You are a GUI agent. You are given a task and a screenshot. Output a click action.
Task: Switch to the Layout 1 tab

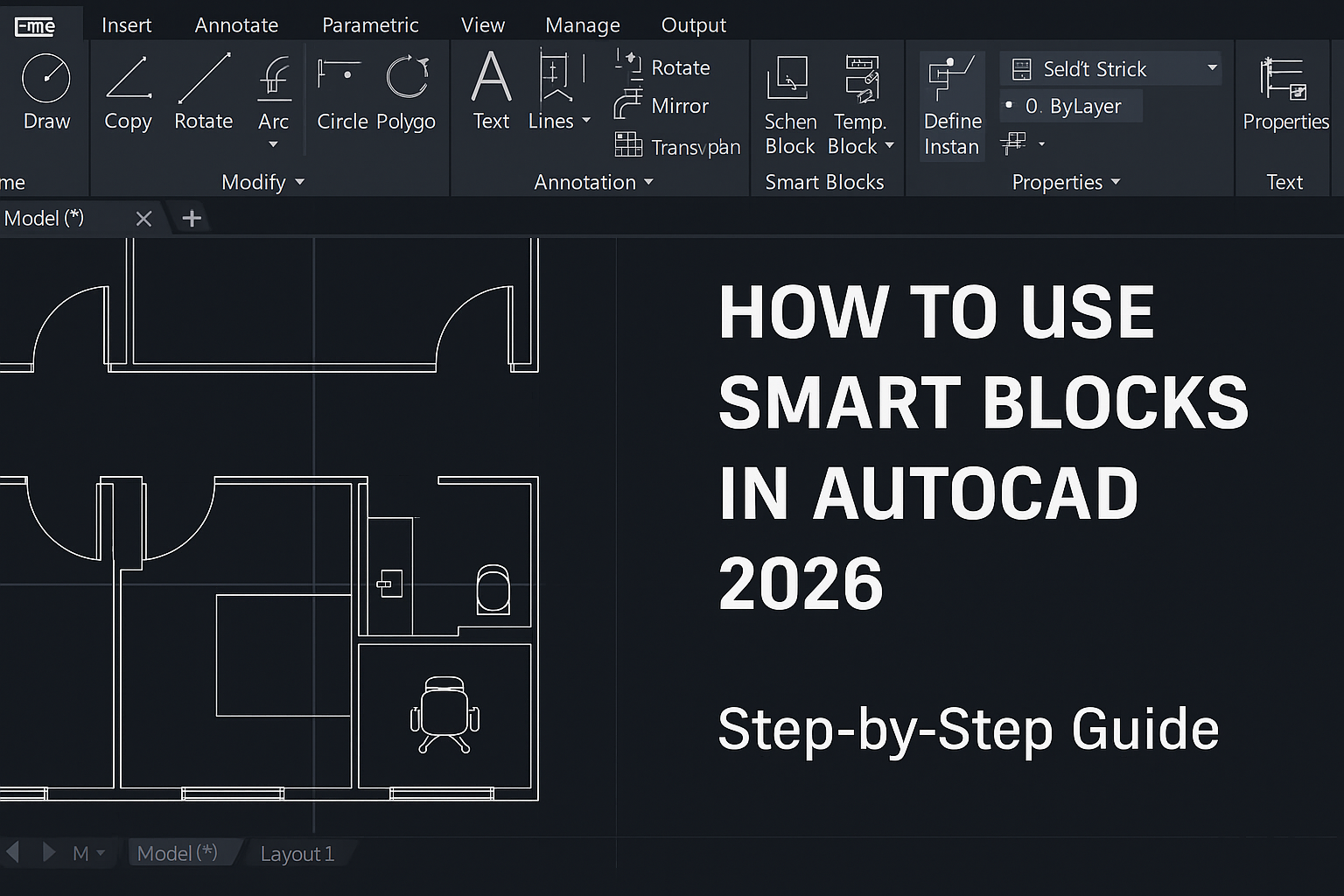[x=297, y=854]
